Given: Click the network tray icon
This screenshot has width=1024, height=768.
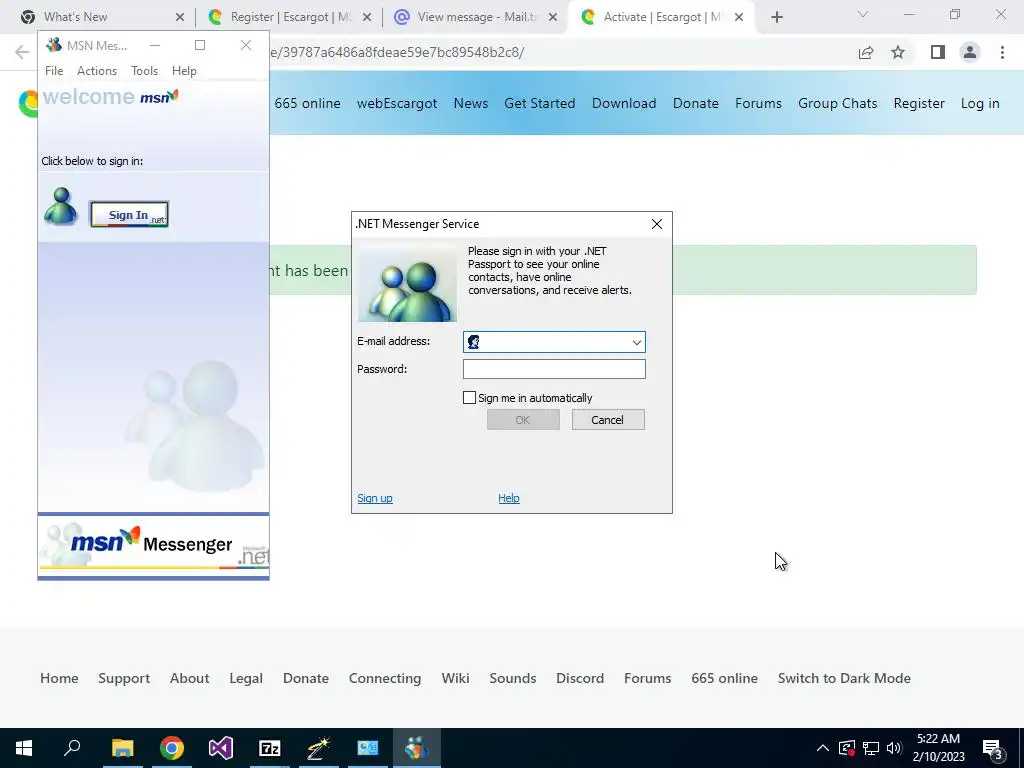Looking at the screenshot, I should point(871,748).
